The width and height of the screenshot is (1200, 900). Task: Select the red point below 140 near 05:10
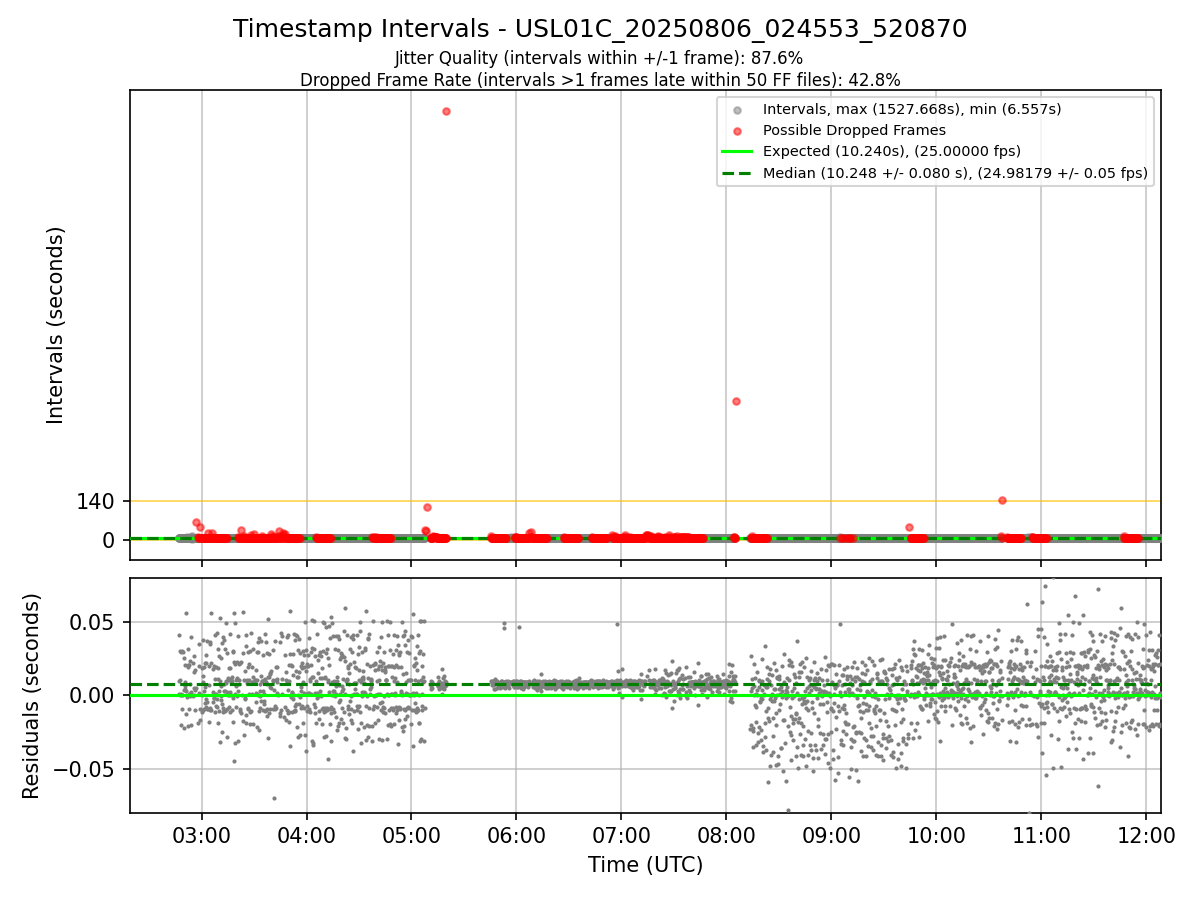(x=427, y=507)
